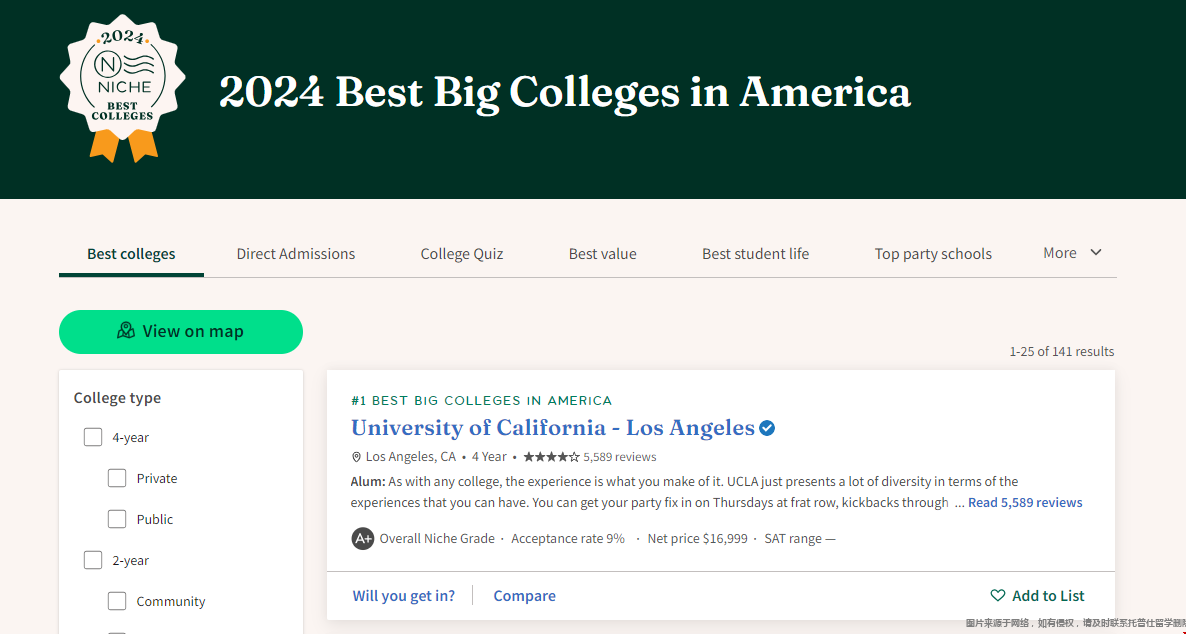This screenshot has height=634, width=1186.
Task: Click the Niche Best Colleges 2024 badge
Action: pos(122,88)
